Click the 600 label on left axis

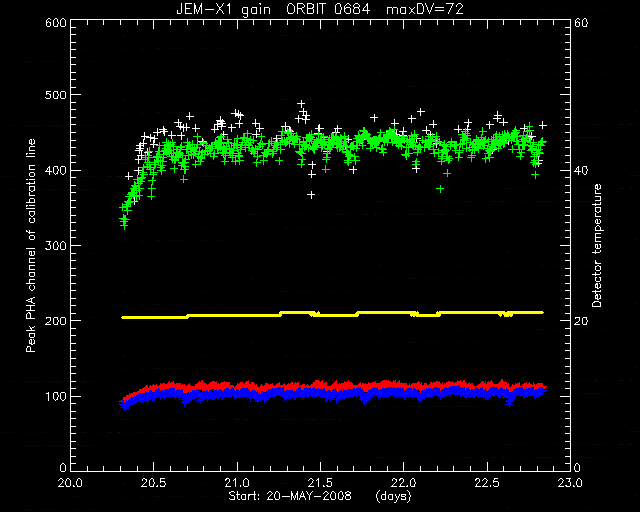(56, 22)
